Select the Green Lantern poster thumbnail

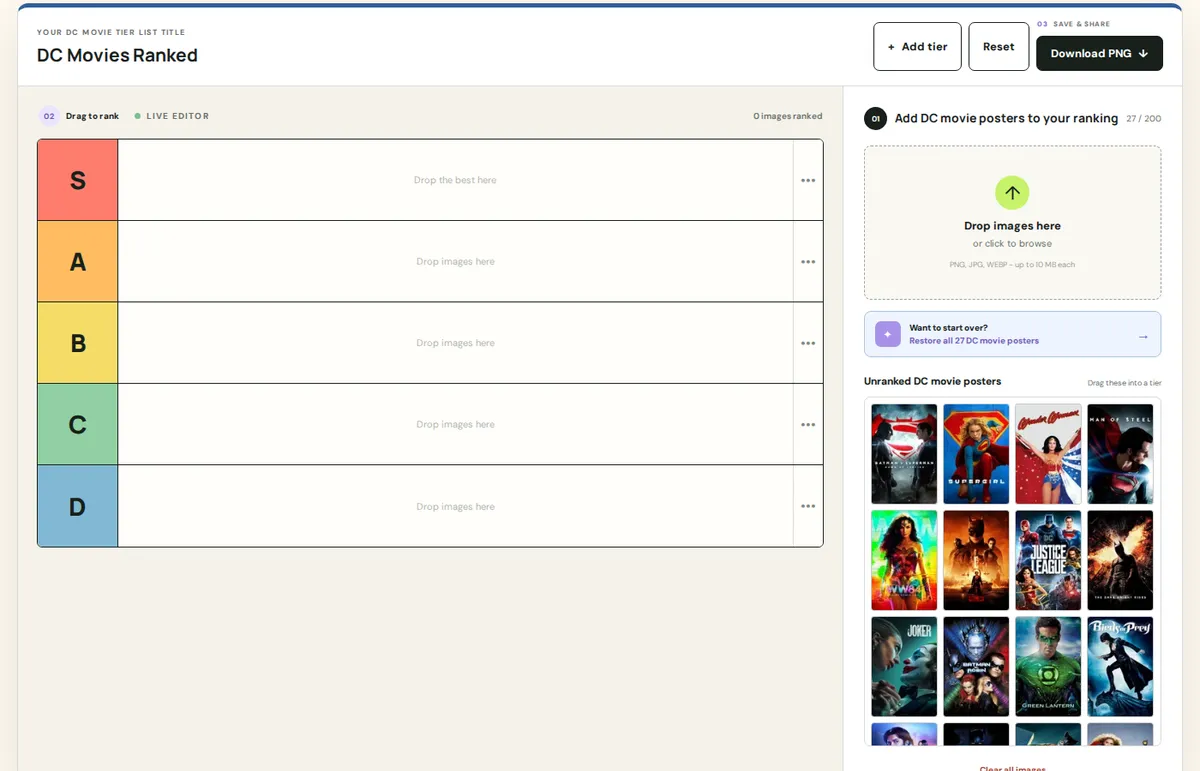[1048, 666]
